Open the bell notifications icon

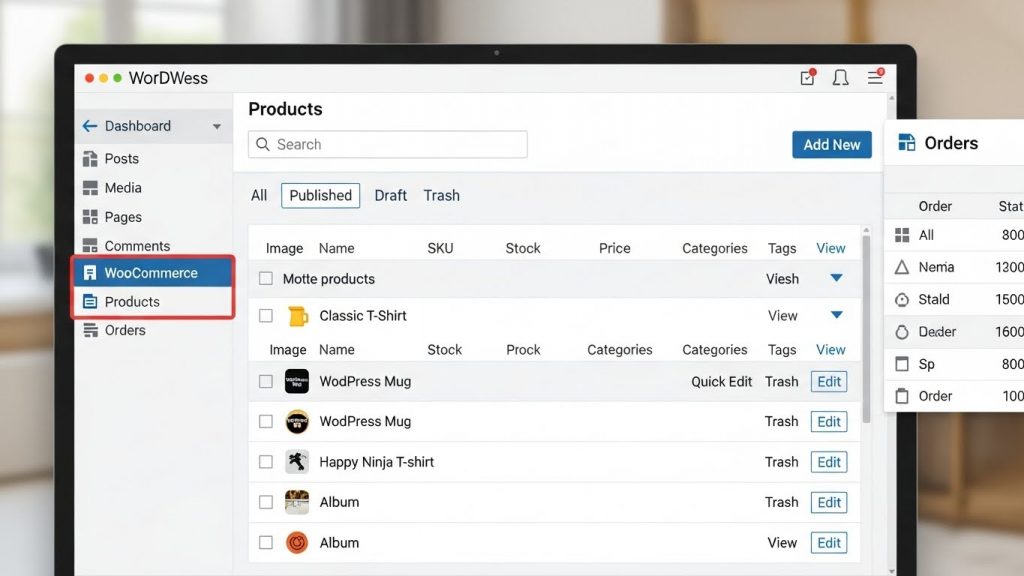[840, 78]
